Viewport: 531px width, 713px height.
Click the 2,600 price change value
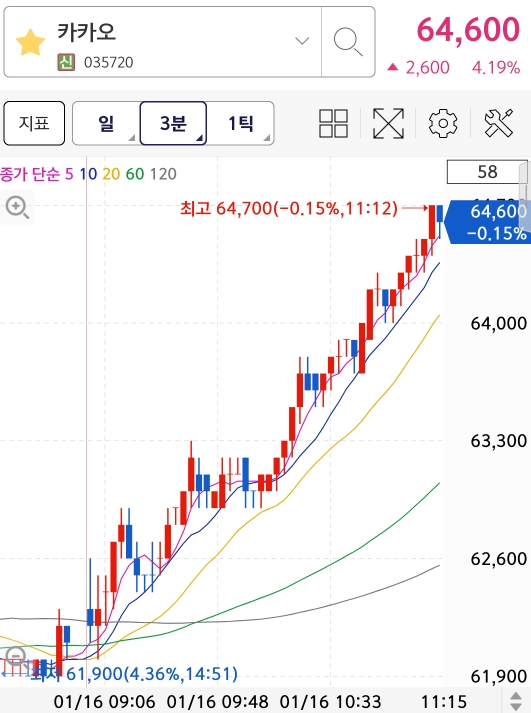pyautogui.click(x=427, y=68)
